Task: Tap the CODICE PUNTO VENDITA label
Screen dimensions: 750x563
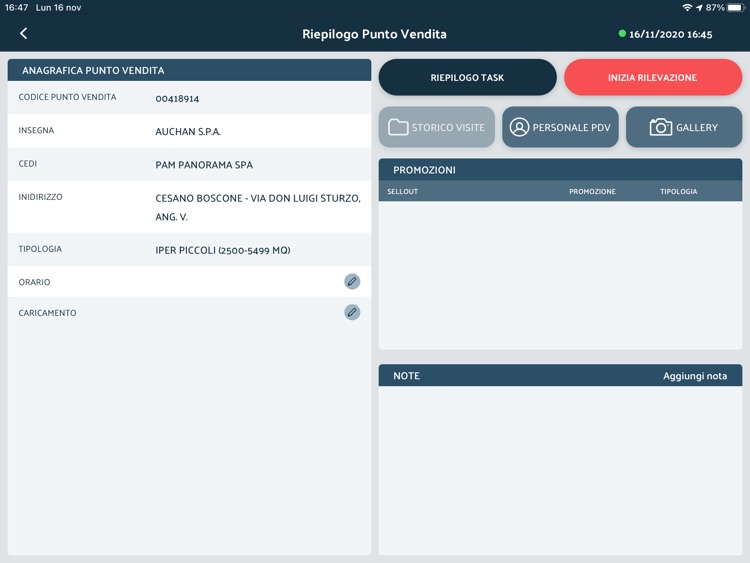Action: (67, 97)
